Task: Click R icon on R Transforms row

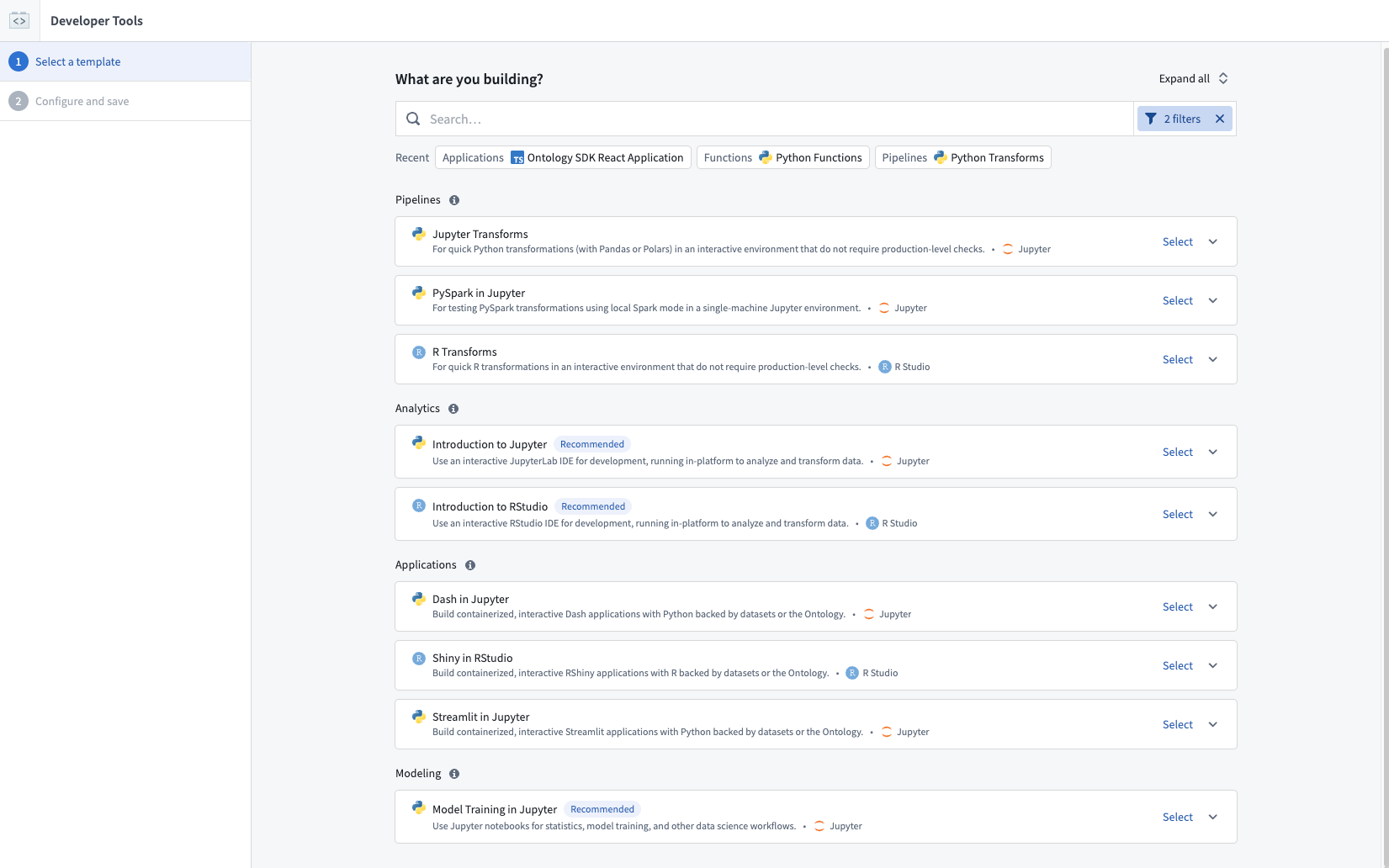Action: tap(419, 352)
